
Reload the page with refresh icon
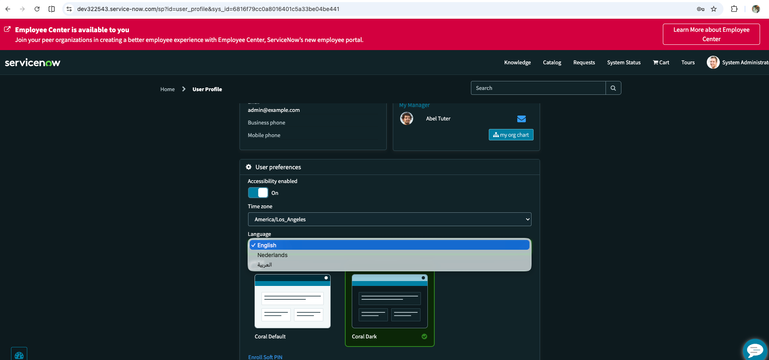37,9
